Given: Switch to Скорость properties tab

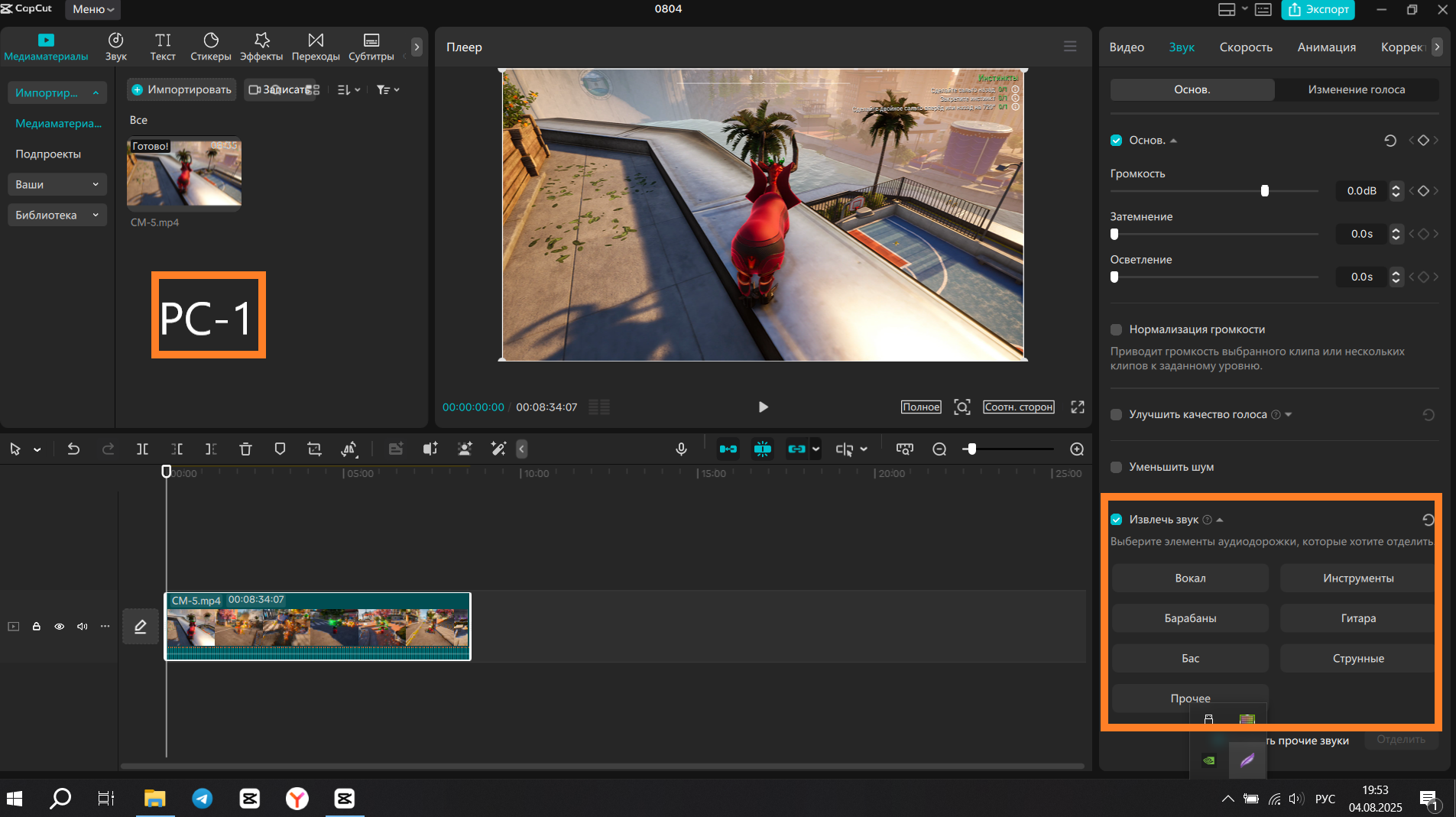Looking at the screenshot, I should pos(1246,47).
